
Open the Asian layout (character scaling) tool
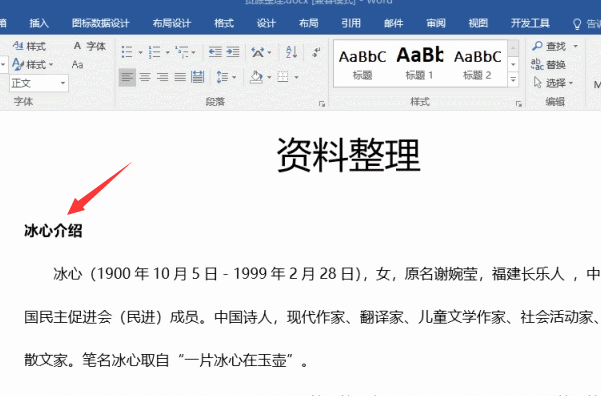(257, 52)
